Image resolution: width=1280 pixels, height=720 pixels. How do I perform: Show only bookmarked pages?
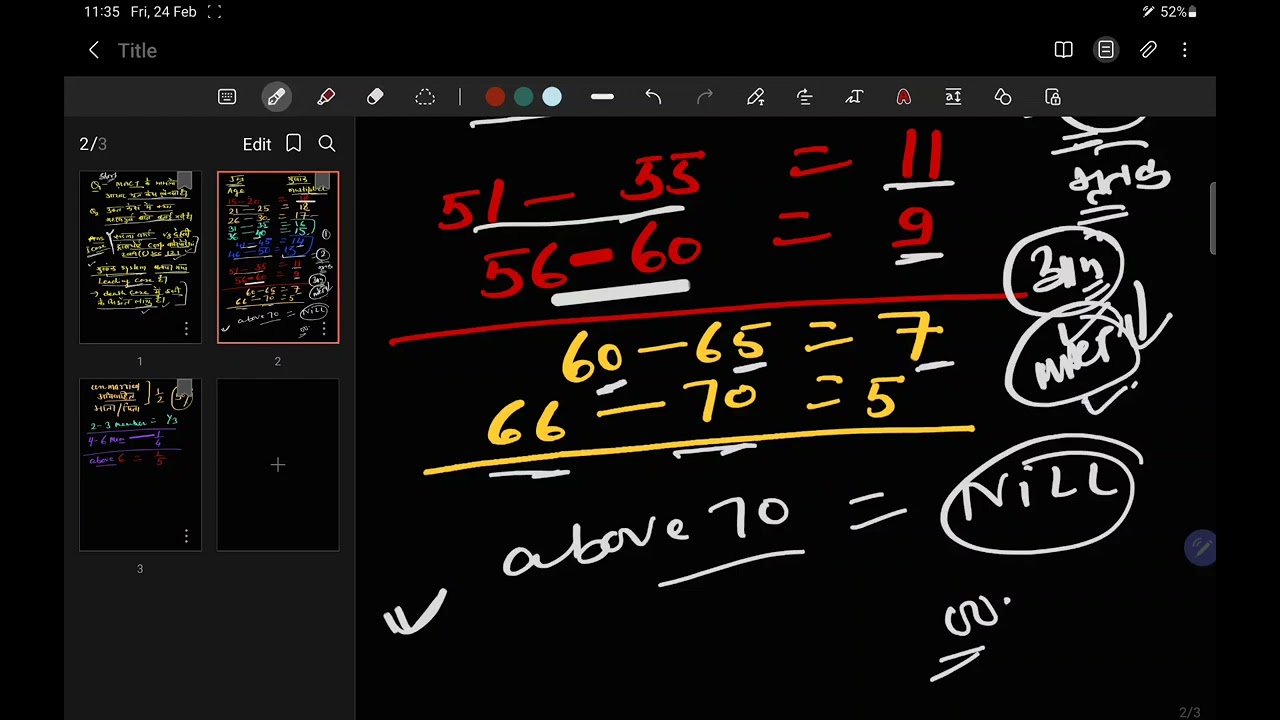(x=294, y=144)
